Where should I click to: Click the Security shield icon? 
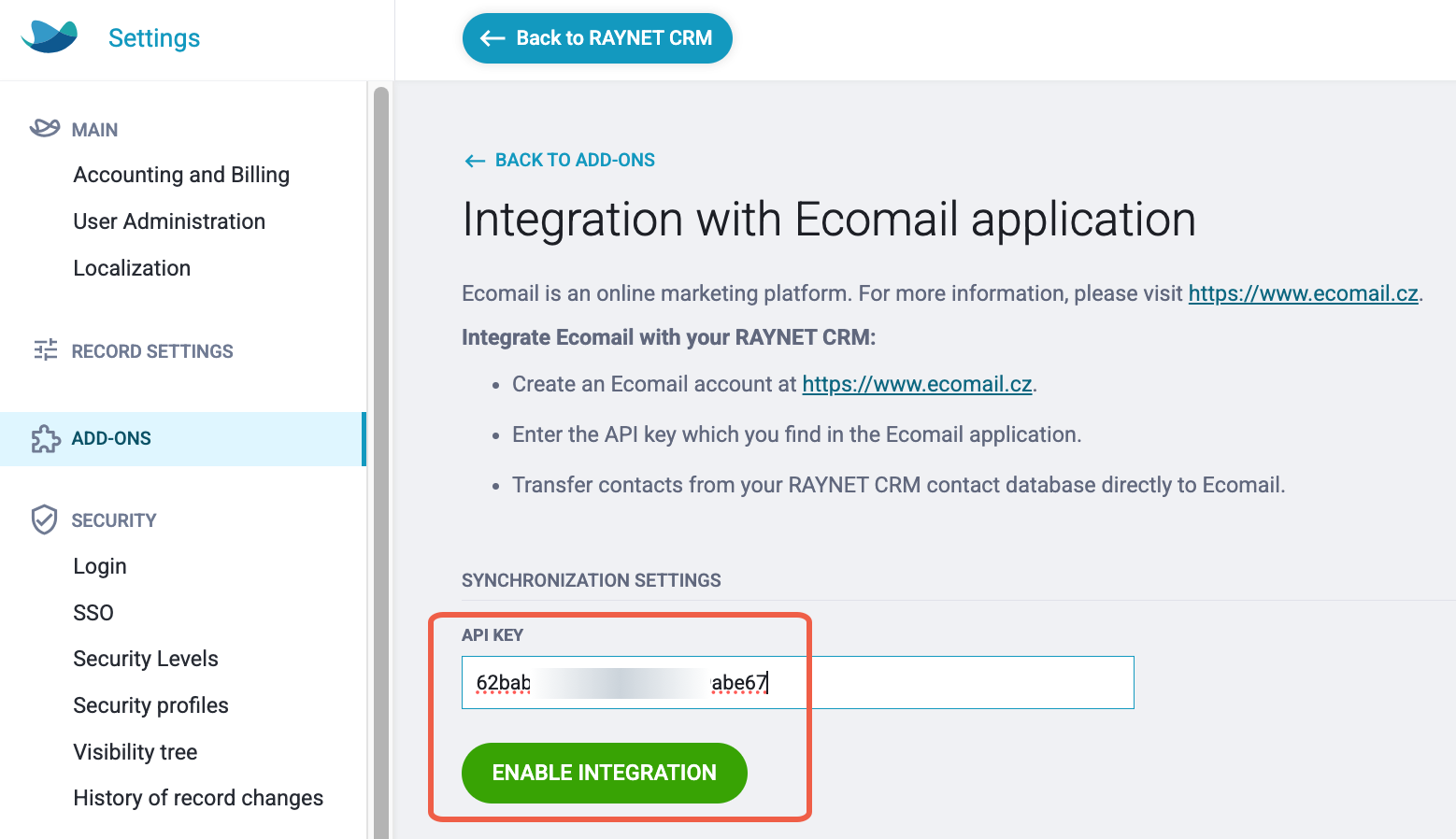click(x=44, y=519)
